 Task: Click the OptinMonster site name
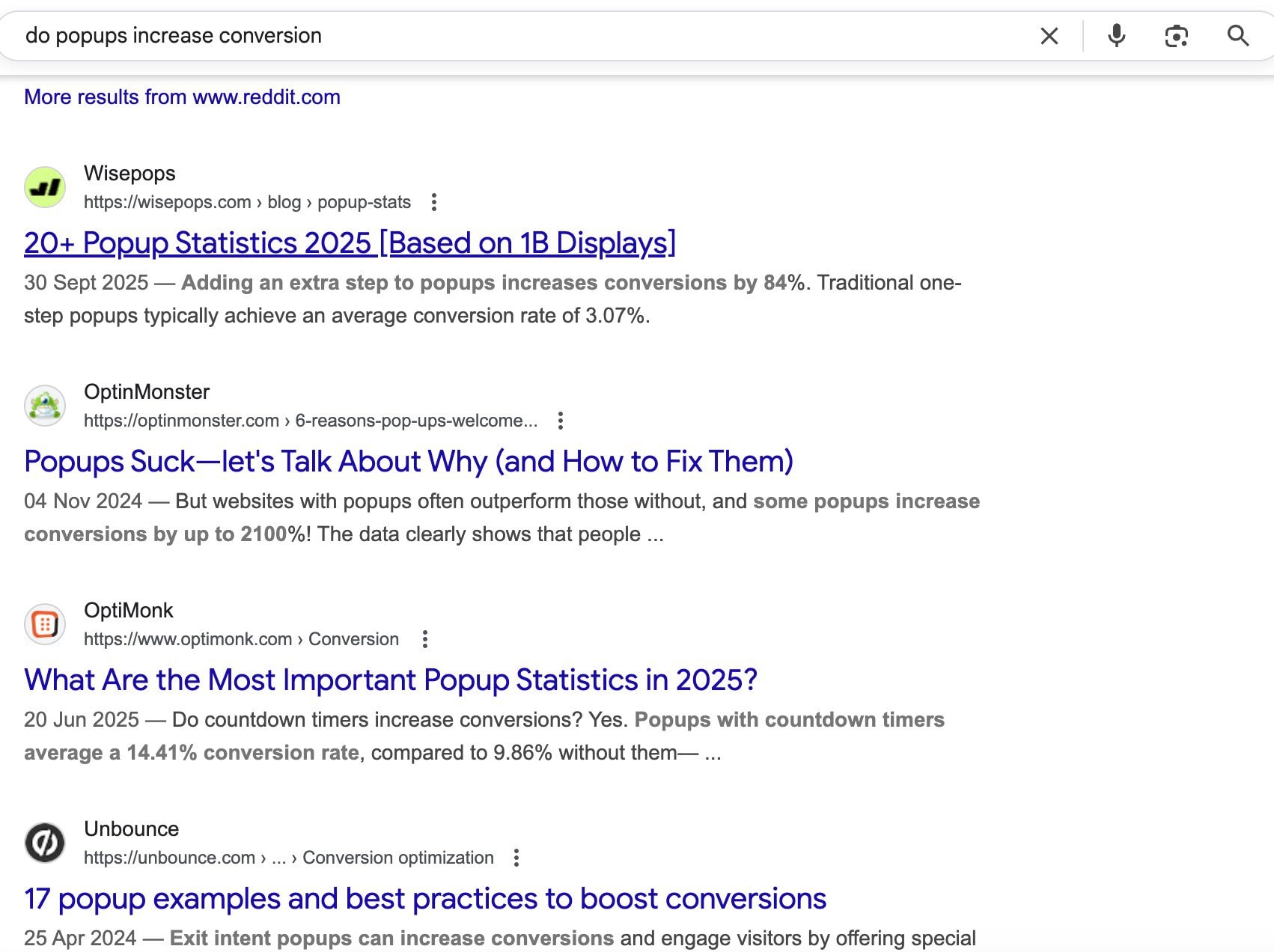(147, 392)
